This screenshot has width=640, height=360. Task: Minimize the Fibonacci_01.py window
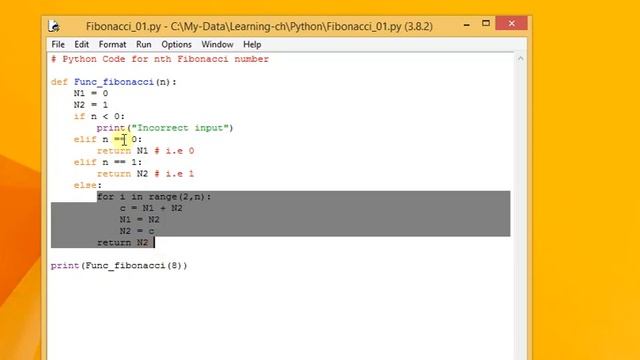click(x=467, y=25)
